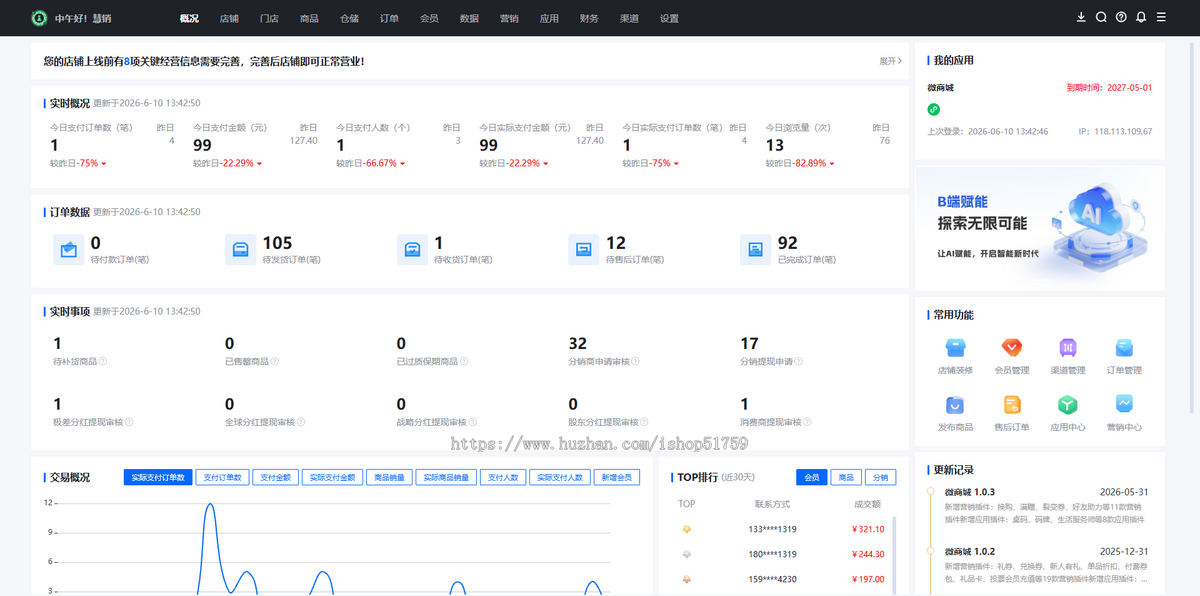Viewport: 1200px width, 596px height.
Task: Expand the store info notice with 展开
Action: click(890, 61)
